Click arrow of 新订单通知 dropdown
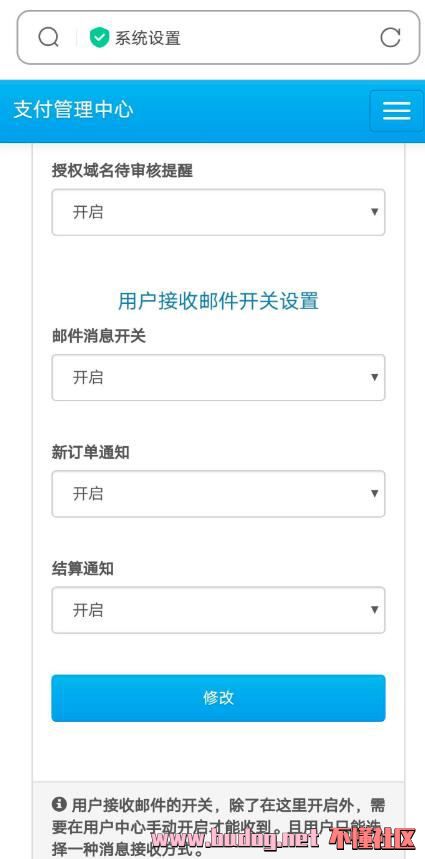Screen dimensions: 425x859 375,494
